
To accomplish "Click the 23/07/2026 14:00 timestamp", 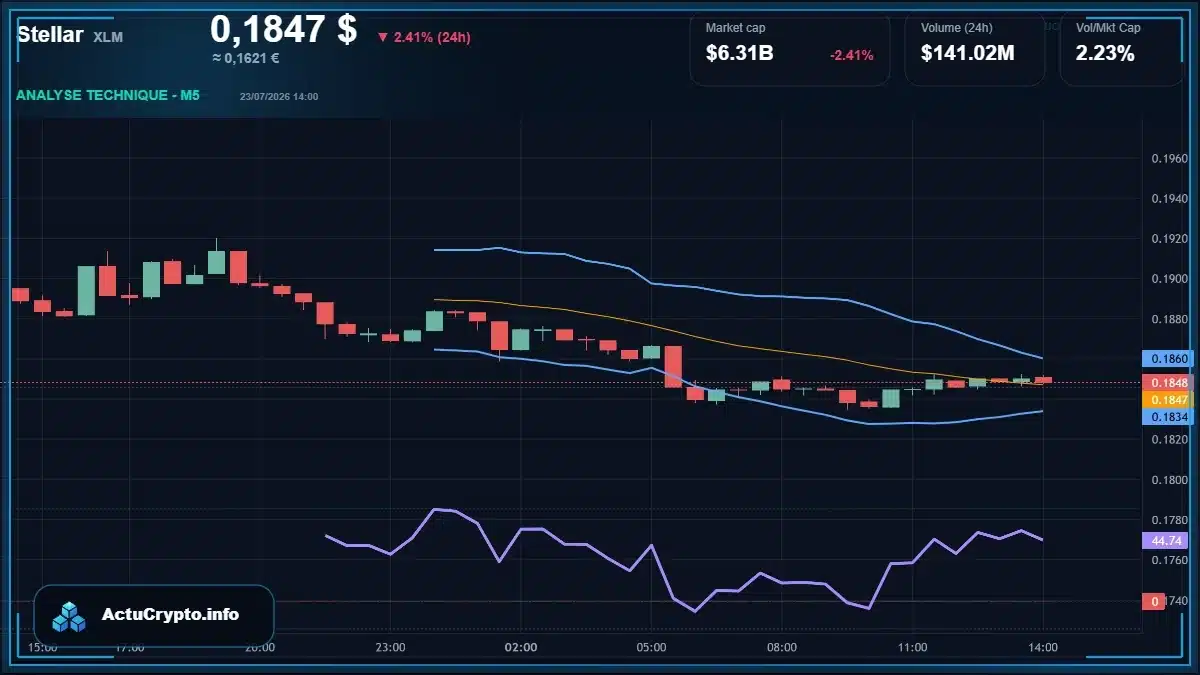I will point(279,97).
